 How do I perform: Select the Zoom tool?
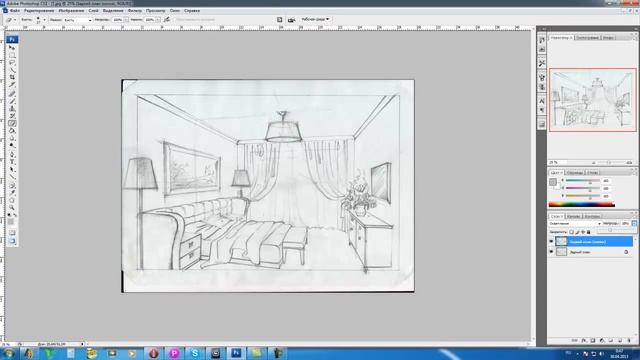click(12, 209)
